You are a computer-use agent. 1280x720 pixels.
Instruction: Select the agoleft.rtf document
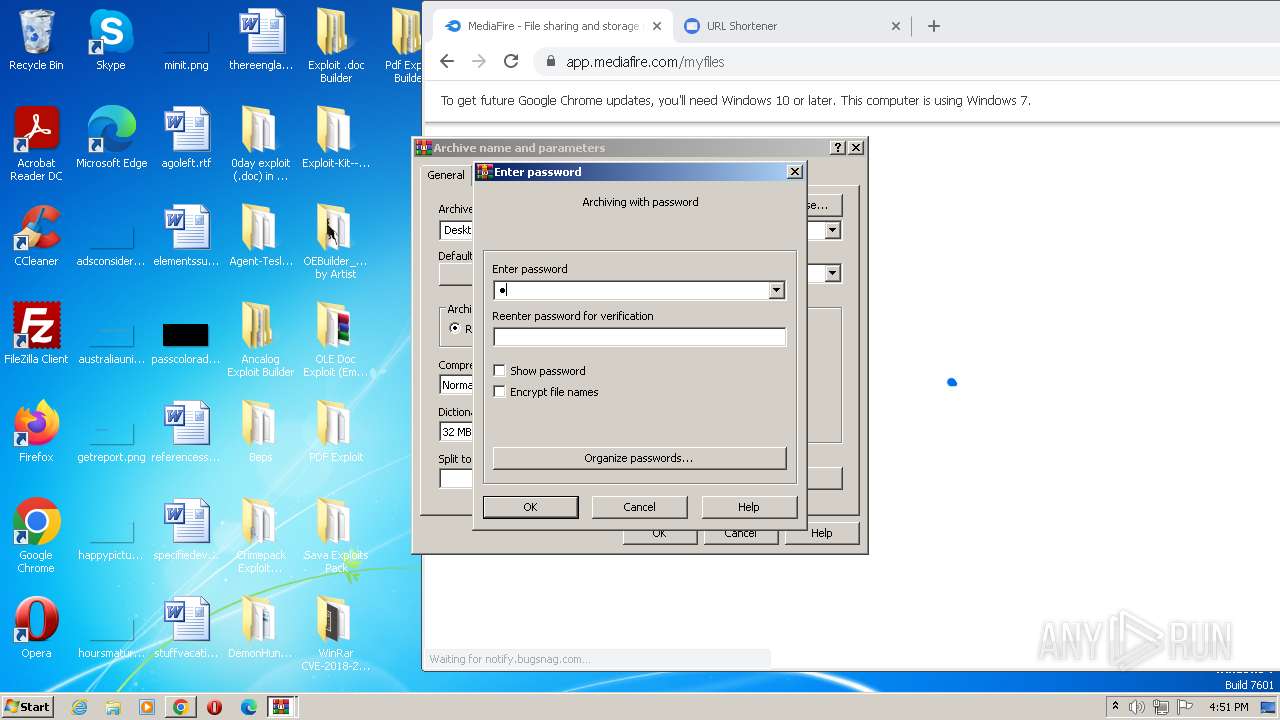[186, 138]
